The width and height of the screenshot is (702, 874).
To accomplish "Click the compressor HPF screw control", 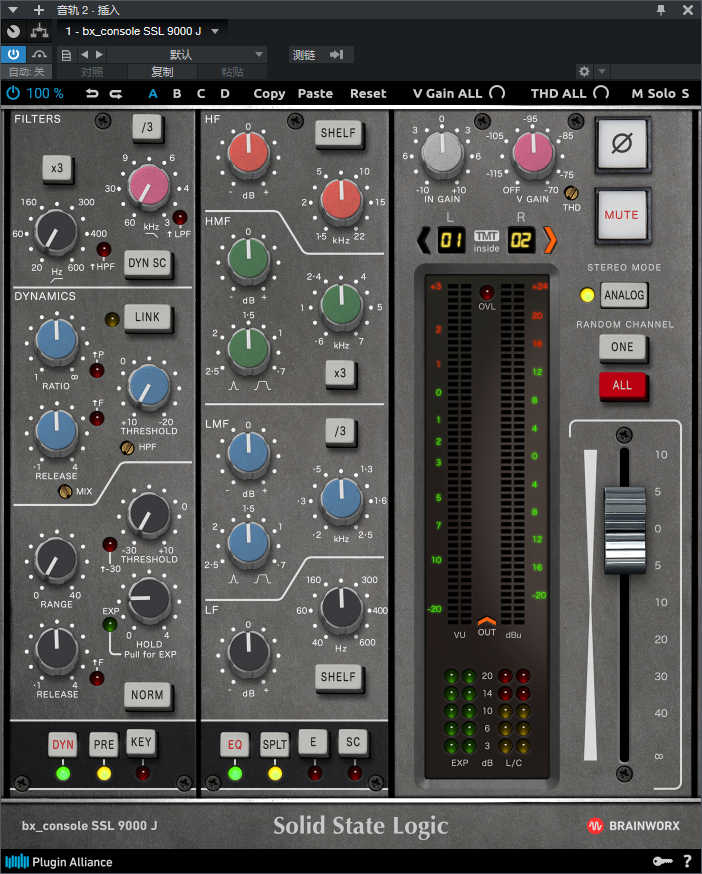I will [127, 448].
